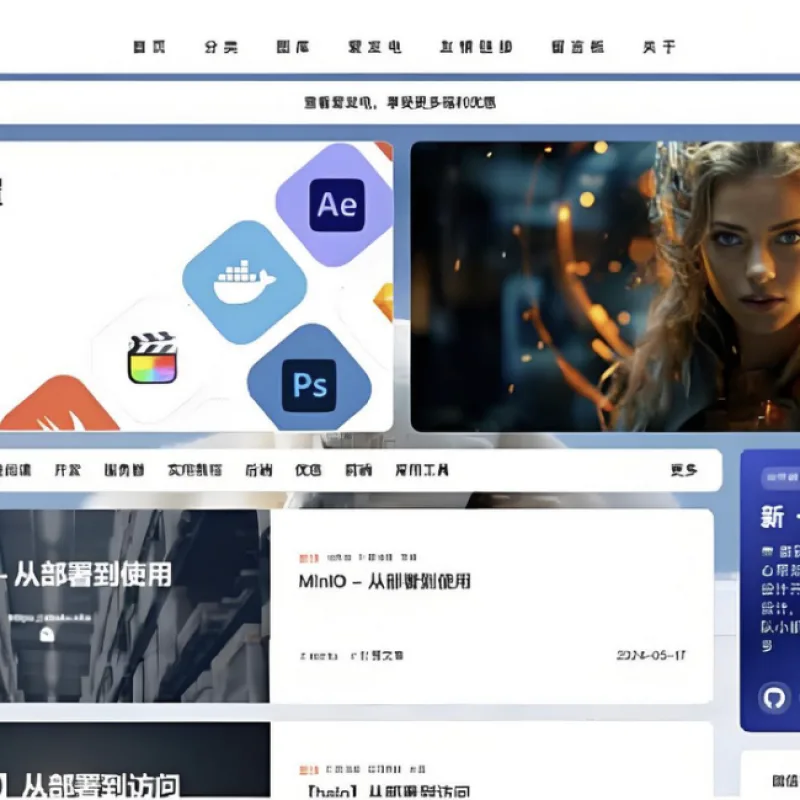The image size is (800, 800).
Task: Open the [halo] article title link
Action: (389, 791)
